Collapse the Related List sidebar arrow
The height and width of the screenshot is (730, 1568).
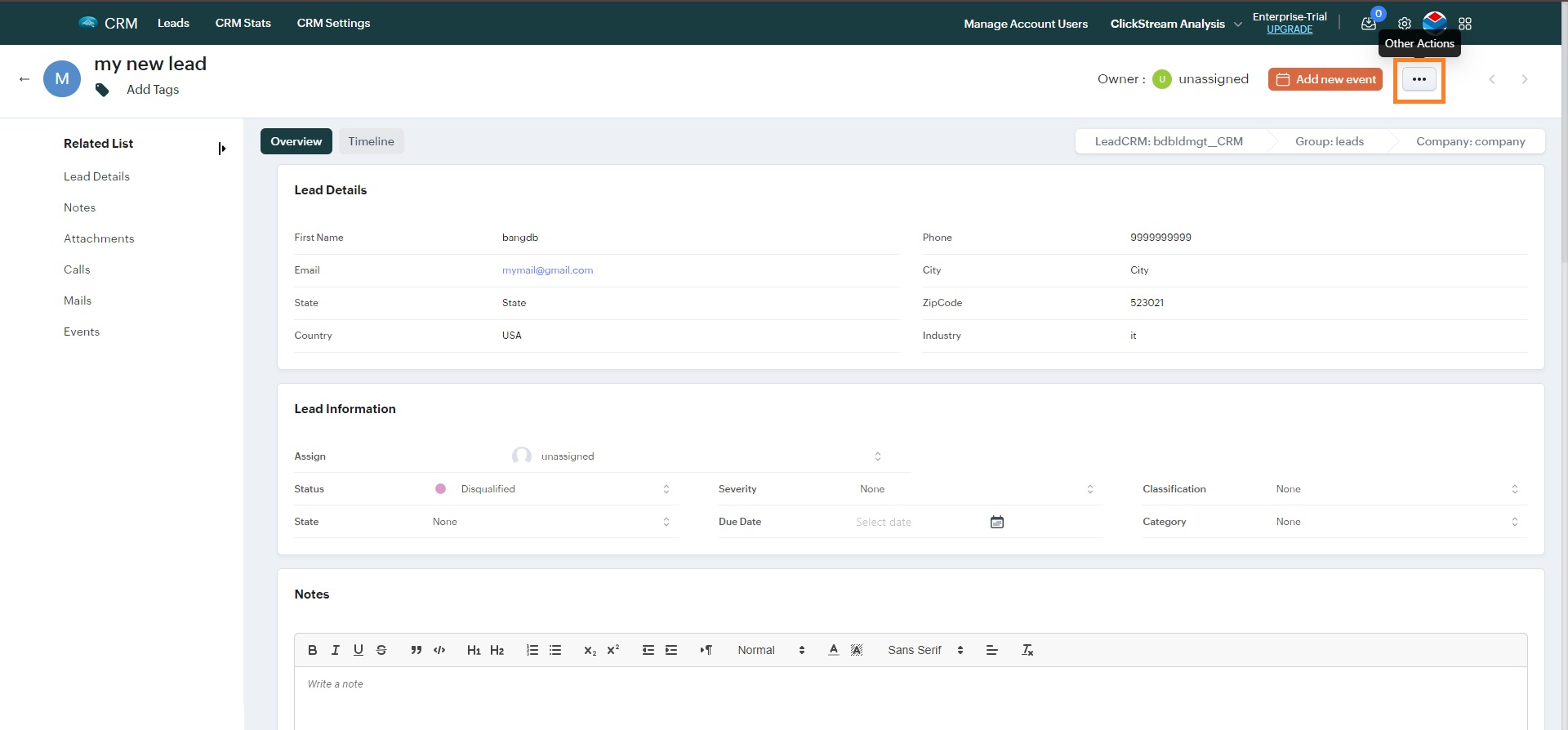click(x=221, y=149)
